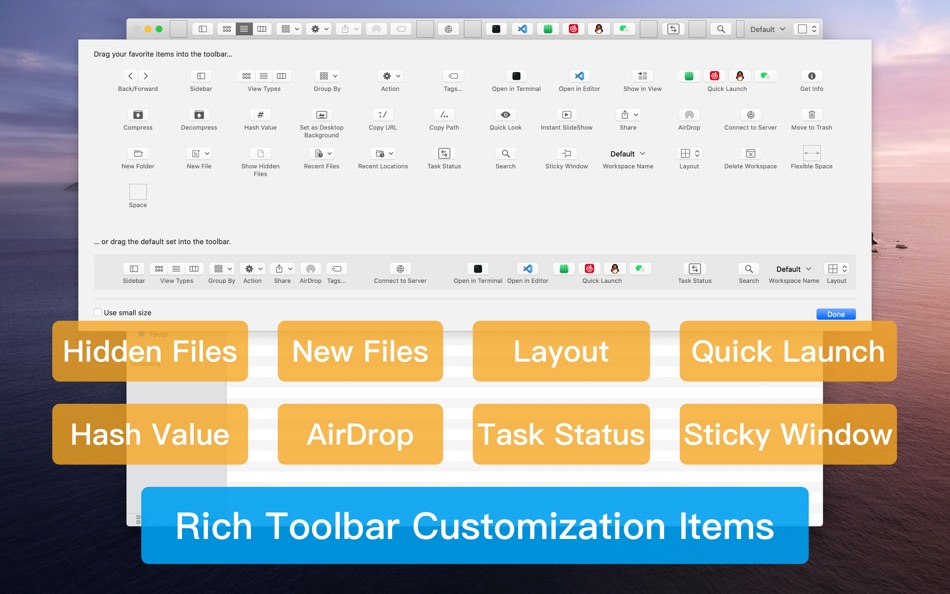Select the Flexible Space palette item

click(x=811, y=153)
